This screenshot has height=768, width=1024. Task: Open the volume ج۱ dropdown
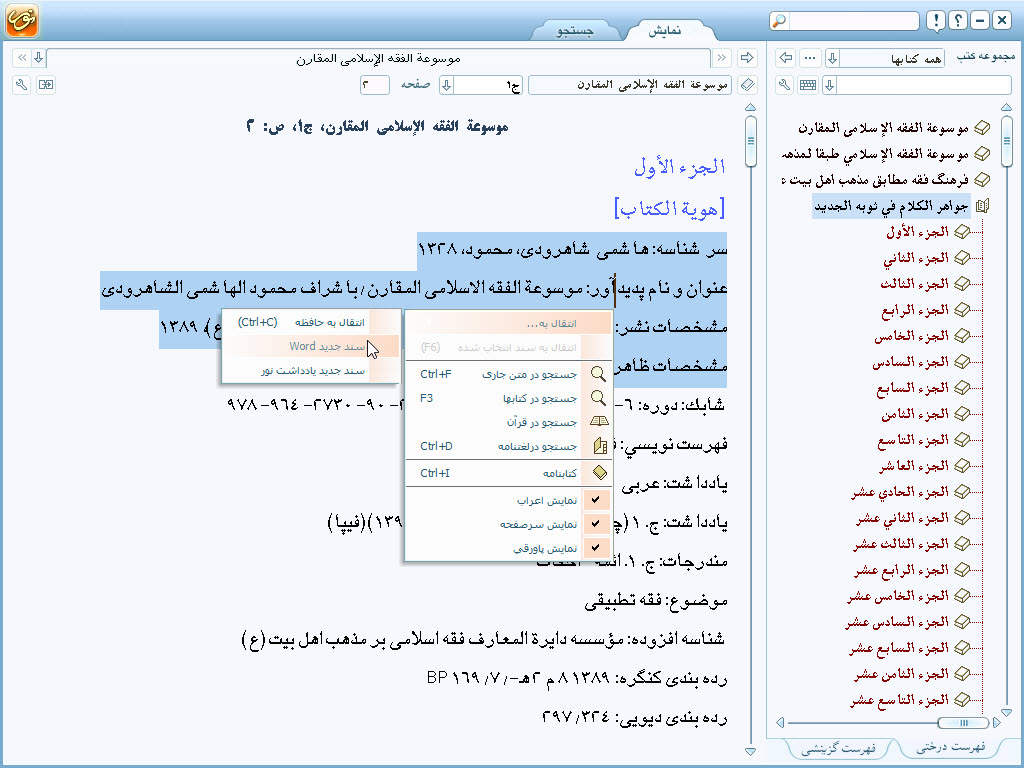click(446, 85)
